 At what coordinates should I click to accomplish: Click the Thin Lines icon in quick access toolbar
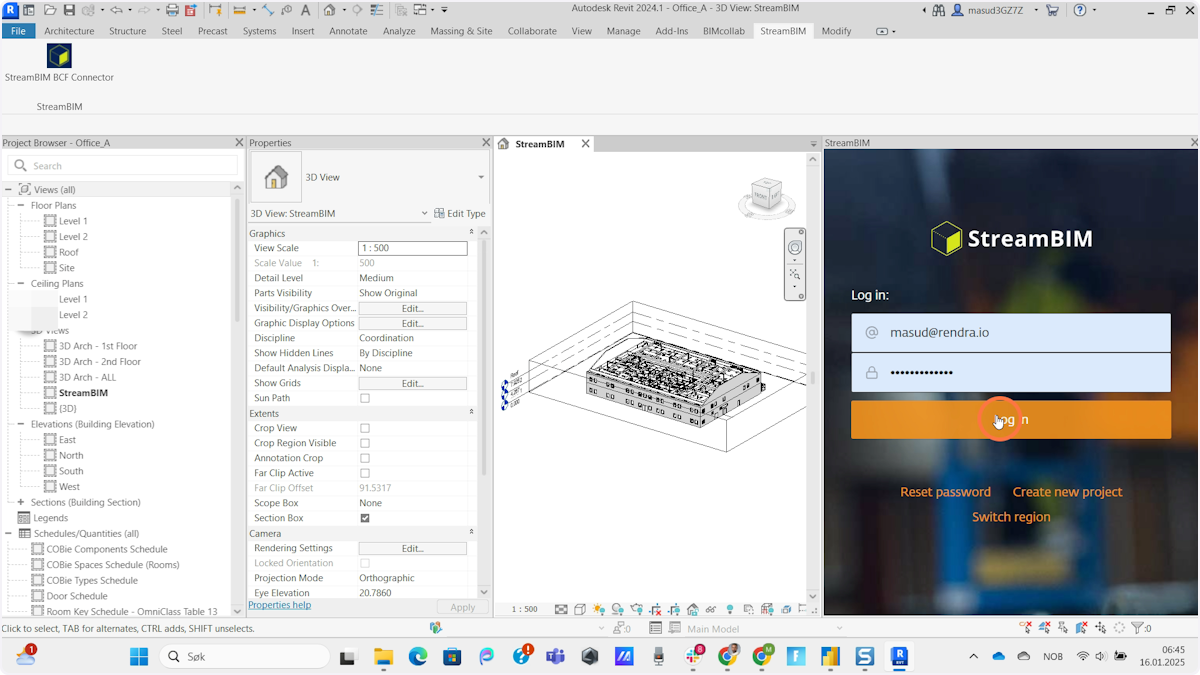tap(376, 10)
